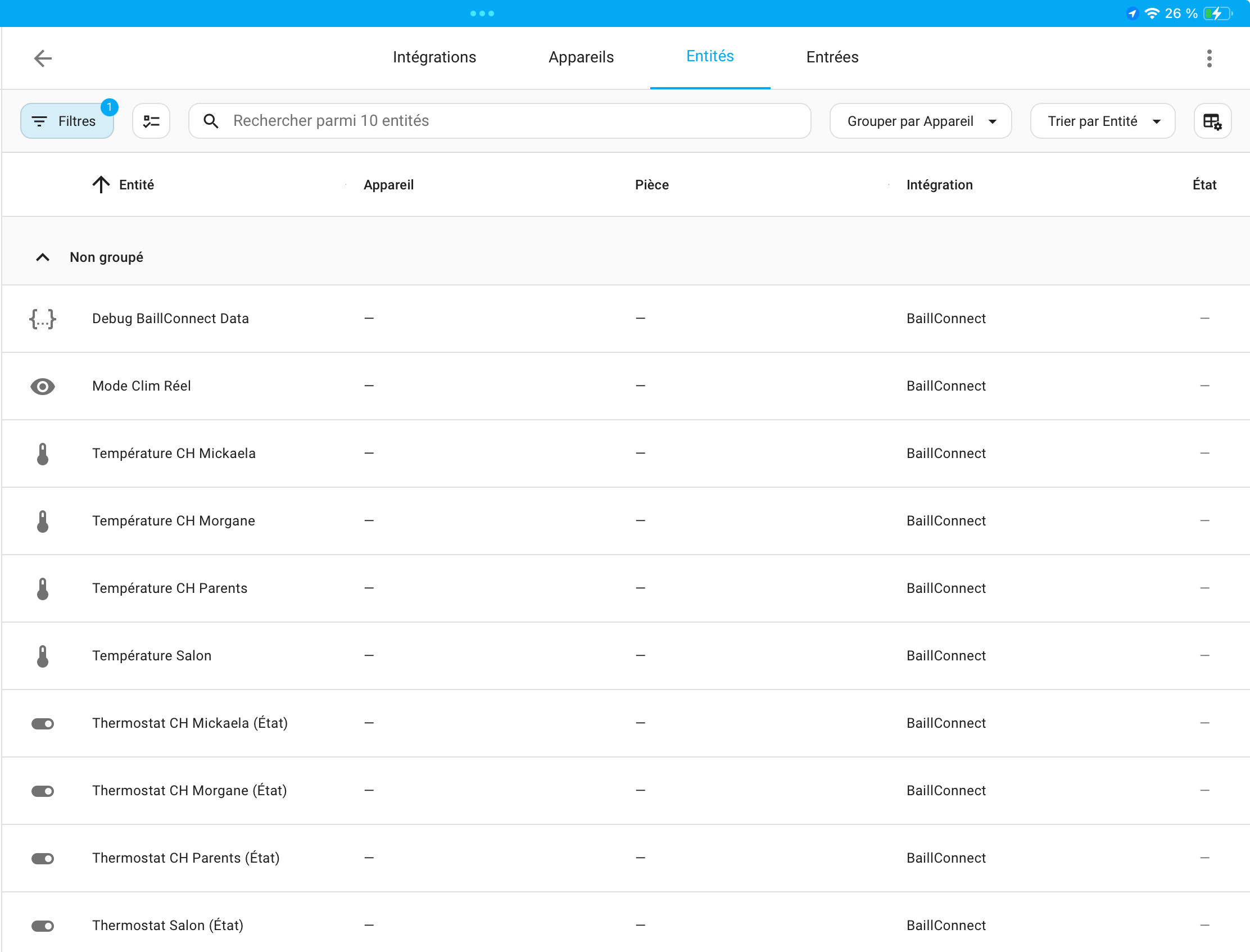Click the sort arrow beside Entité header
Image resolution: width=1250 pixels, height=952 pixels.
101,185
